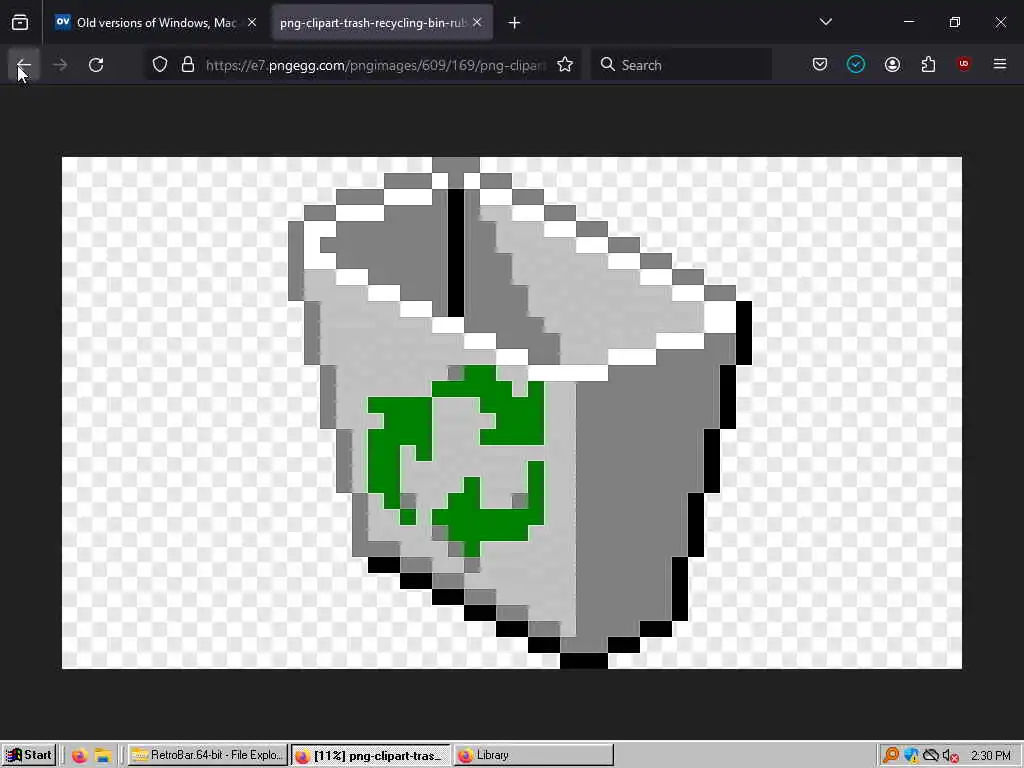Click the orange magnifier tray icon
The height and width of the screenshot is (768, 1024).
890,756
